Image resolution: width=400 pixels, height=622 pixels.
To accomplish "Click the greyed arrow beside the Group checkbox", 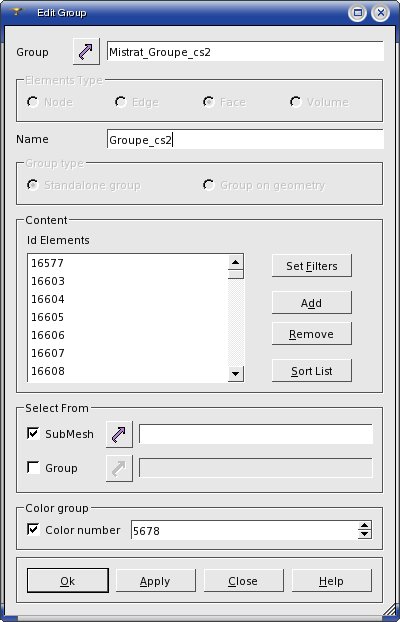I will (119, 468).
